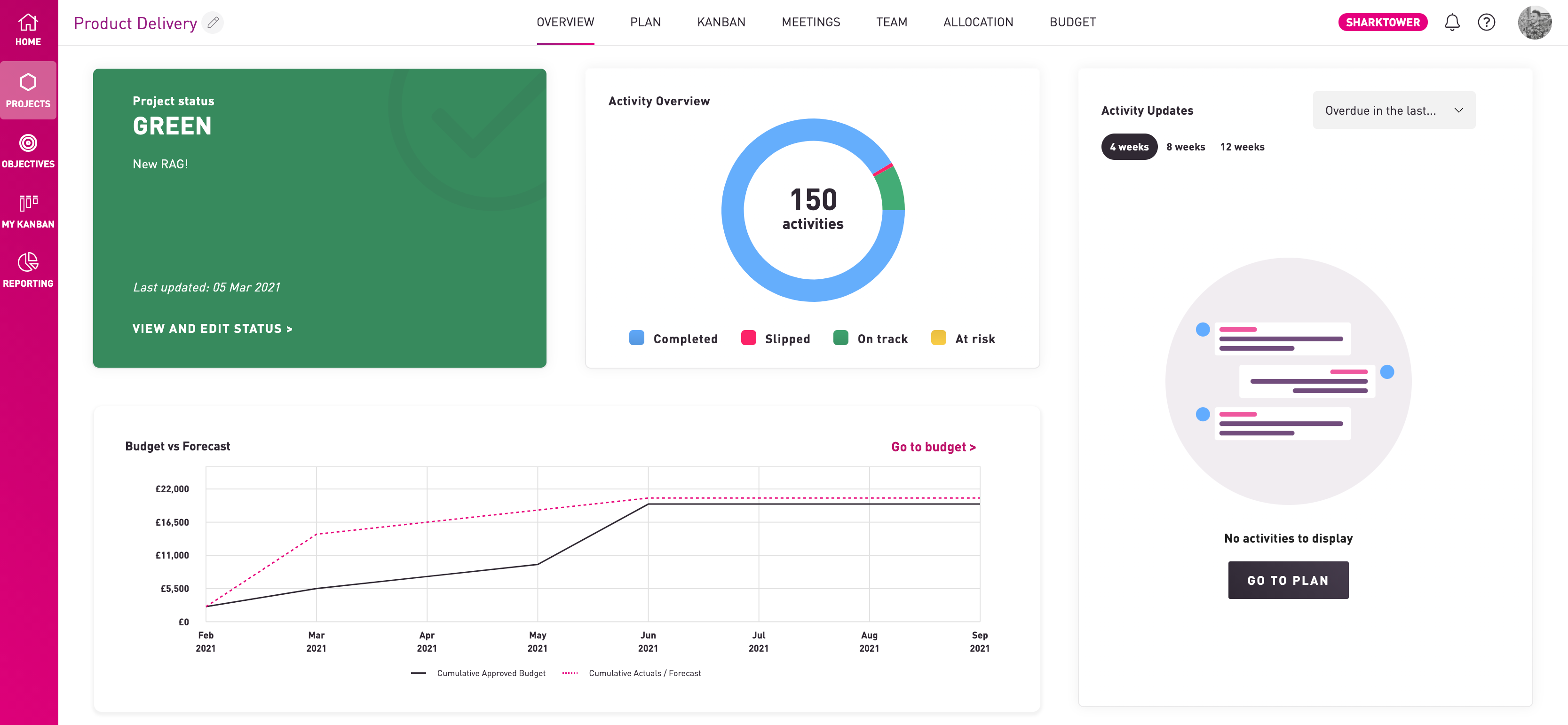Click View and Edit Status on status card
The height and width of the screenshot is (725, 1568).
[213, 329]
